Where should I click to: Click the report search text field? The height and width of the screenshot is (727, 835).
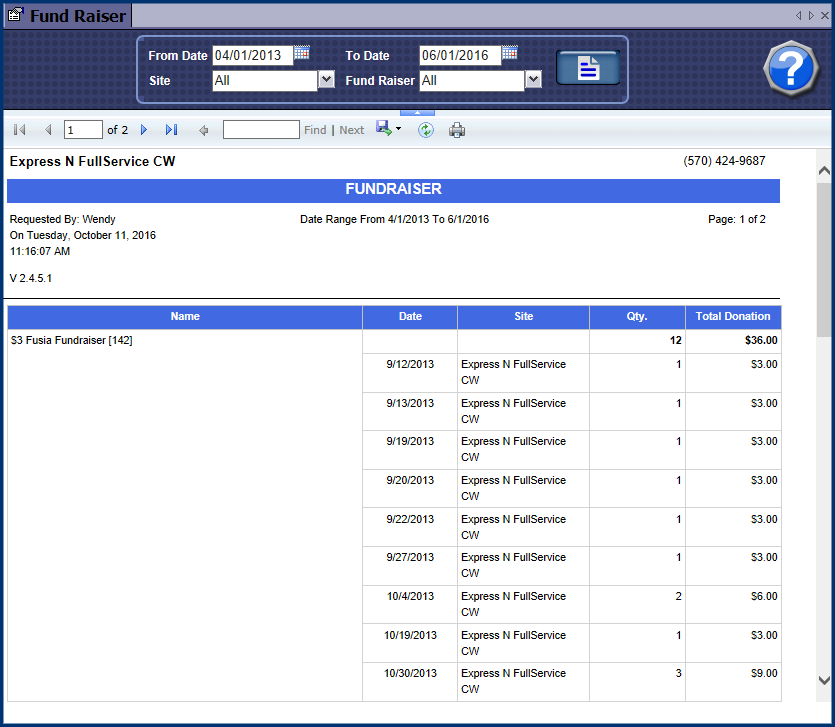[x=260, y=130]
